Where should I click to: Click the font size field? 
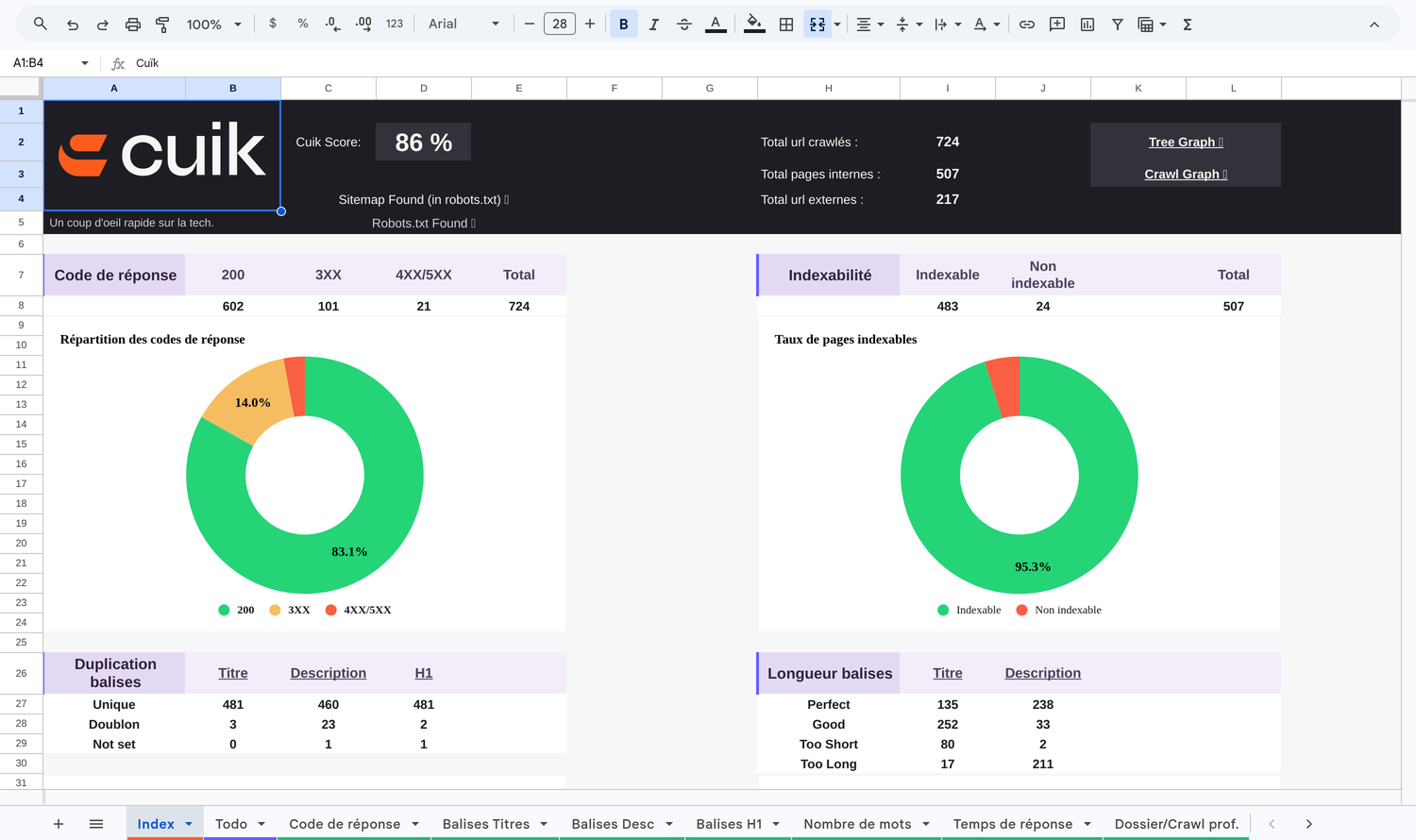pos(560,24)
